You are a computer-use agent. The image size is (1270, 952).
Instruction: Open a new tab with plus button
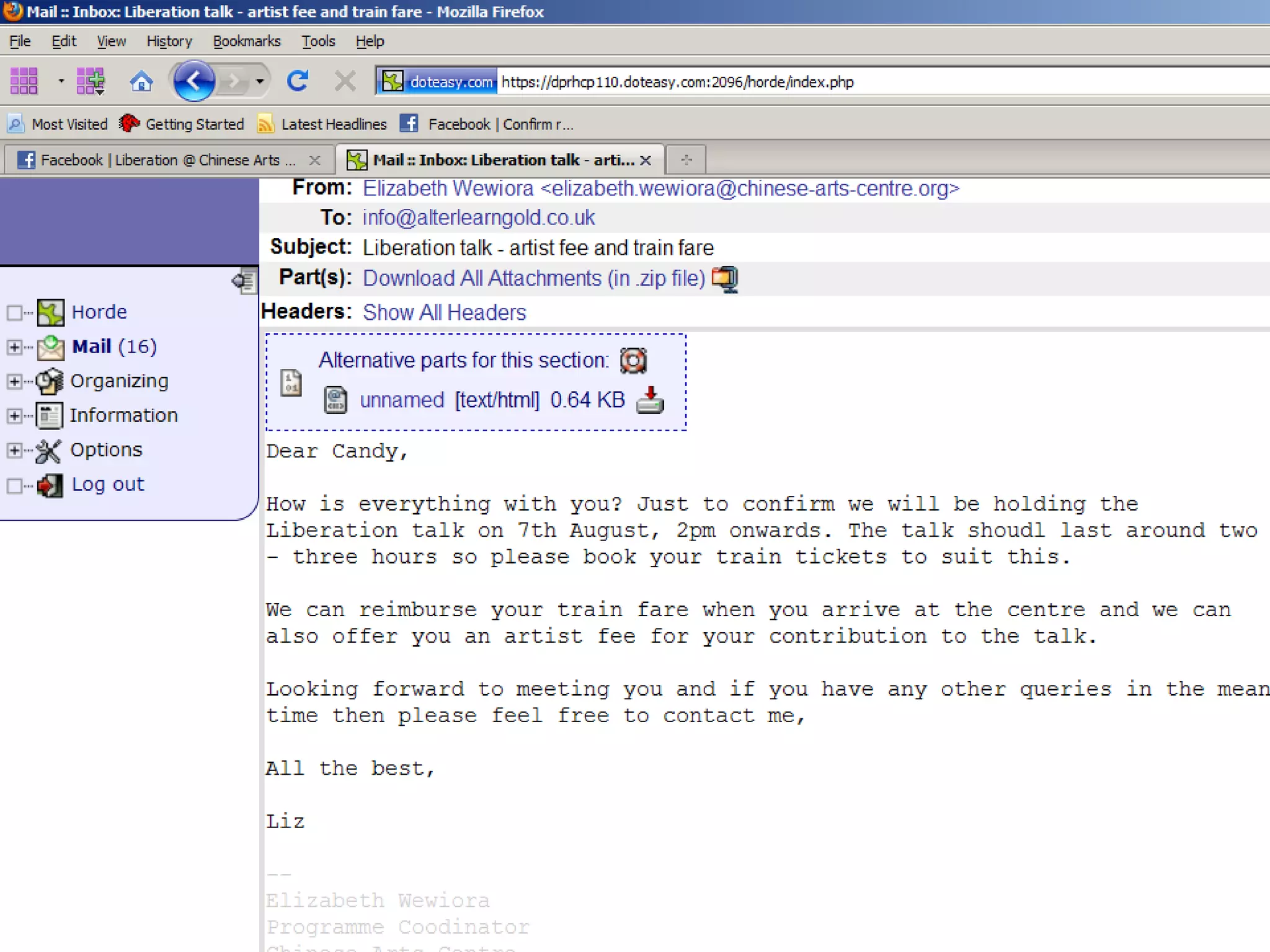point(686,161)
